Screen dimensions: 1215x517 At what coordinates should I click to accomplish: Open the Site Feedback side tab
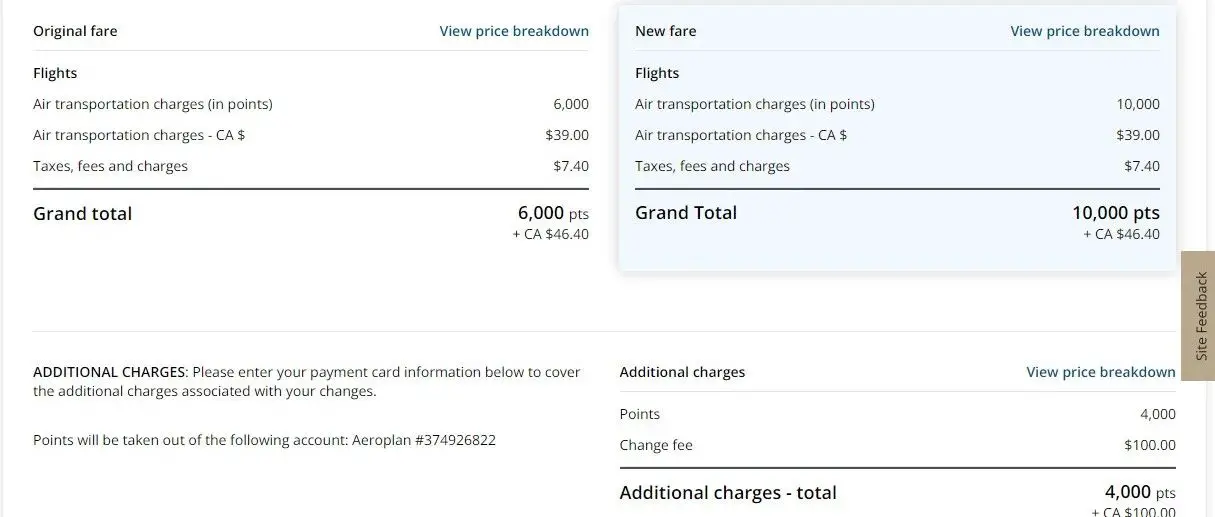click(1199, 315)
